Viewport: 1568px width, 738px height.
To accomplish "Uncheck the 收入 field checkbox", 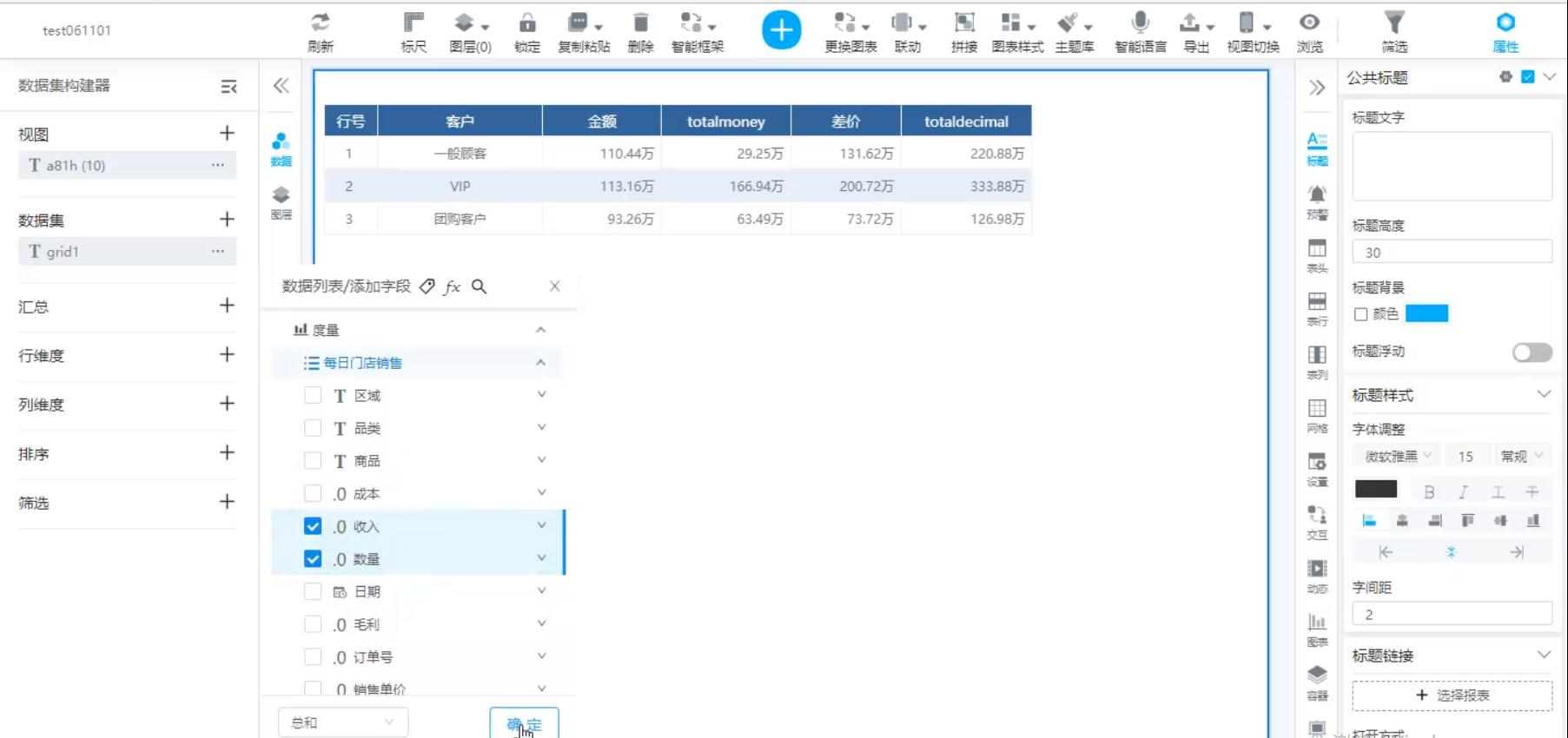I will pyautogui.click(x=313, y=526).
